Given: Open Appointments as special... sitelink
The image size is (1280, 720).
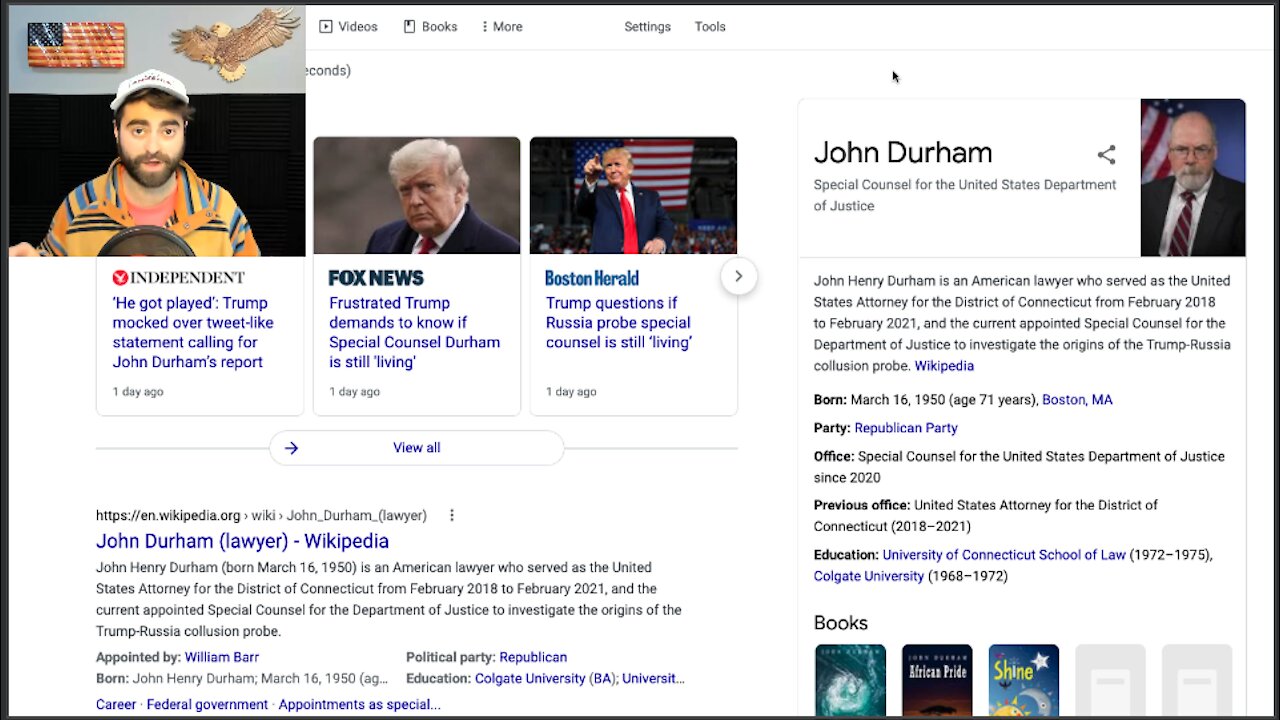Looking at the screenshot, I should click(x=359, y=705).
